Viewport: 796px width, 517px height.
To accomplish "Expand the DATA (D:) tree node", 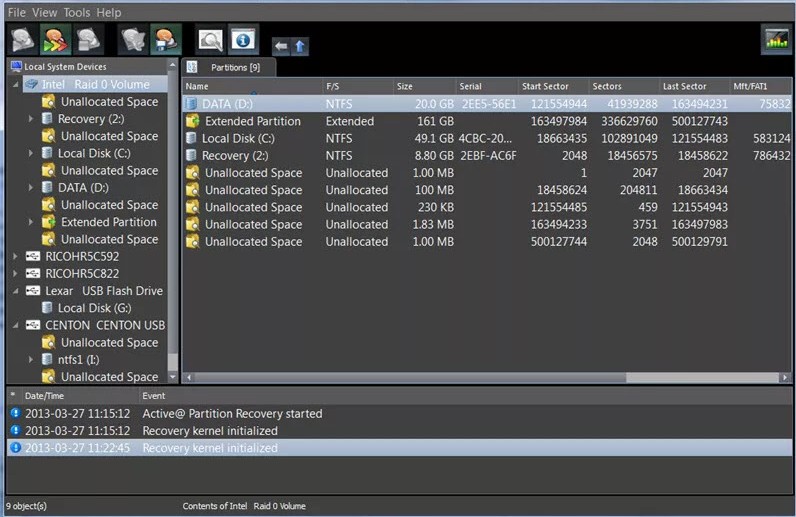I will (31, 188).
